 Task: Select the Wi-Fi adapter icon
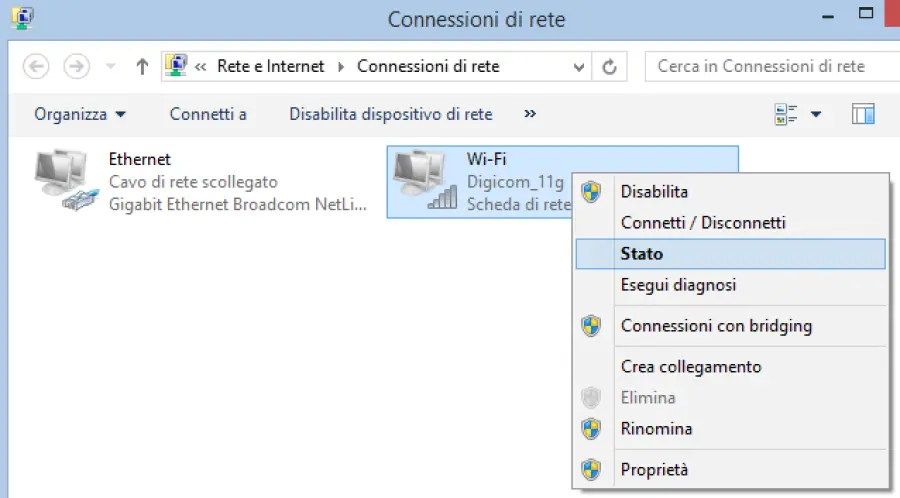click(425, 180)
